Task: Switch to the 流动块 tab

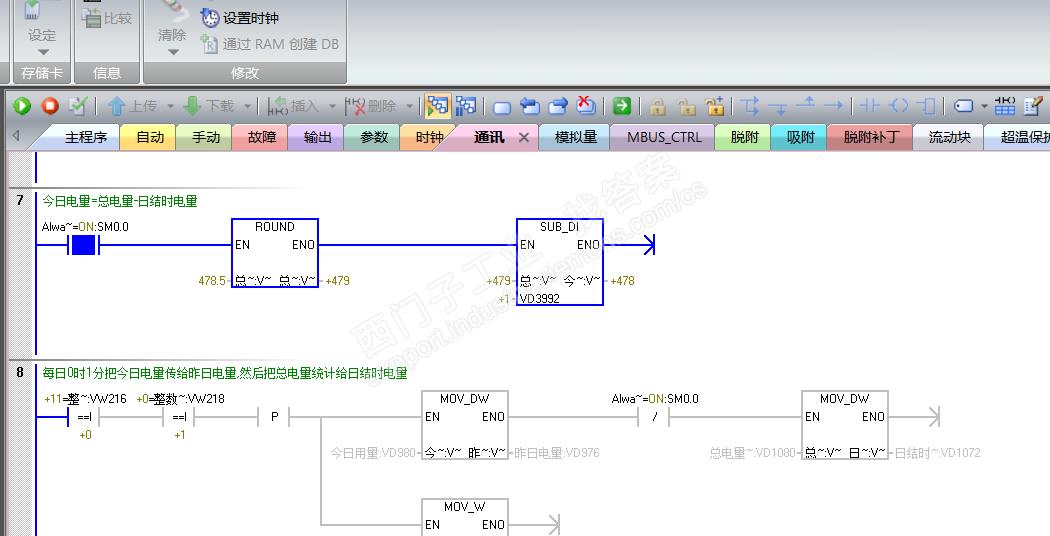Action: click(x=949, y=137)
